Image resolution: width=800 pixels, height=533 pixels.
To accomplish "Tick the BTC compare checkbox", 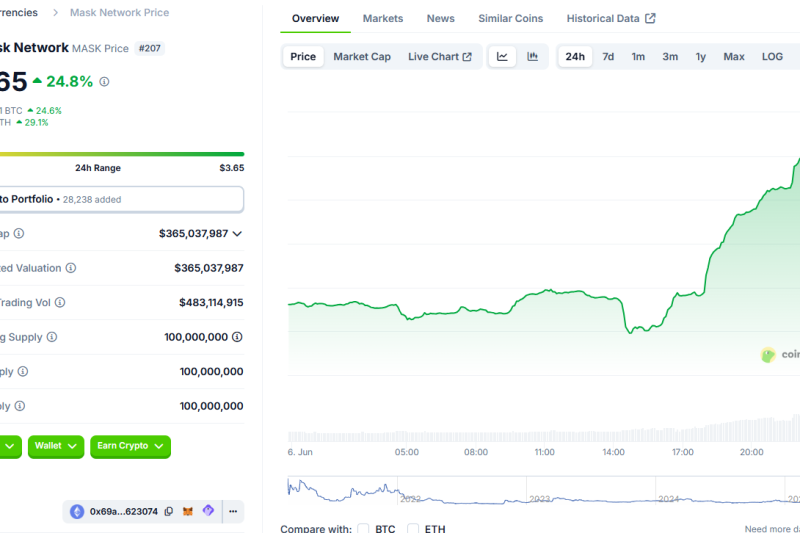I will click(363, 528).
